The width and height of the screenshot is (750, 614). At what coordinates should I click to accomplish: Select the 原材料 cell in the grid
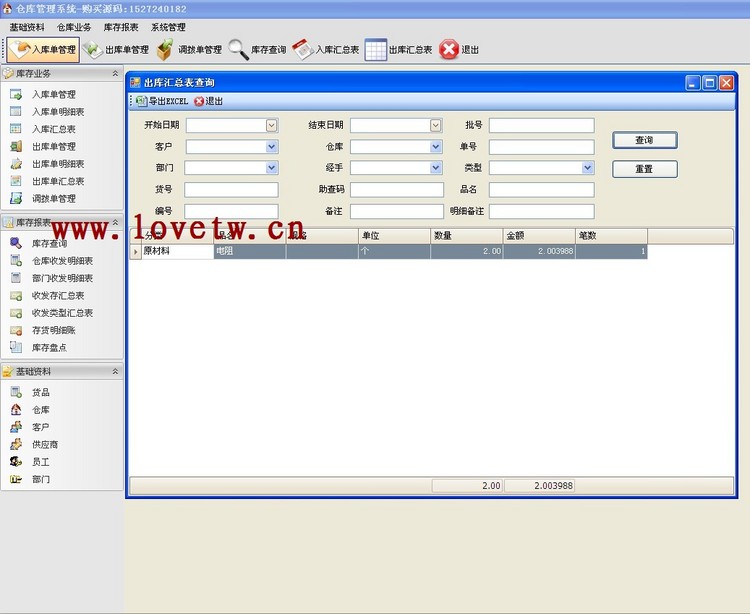coord(177,251)
